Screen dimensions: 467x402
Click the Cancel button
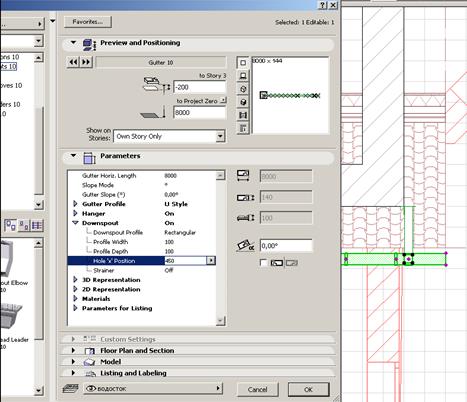tap(257, 389)
